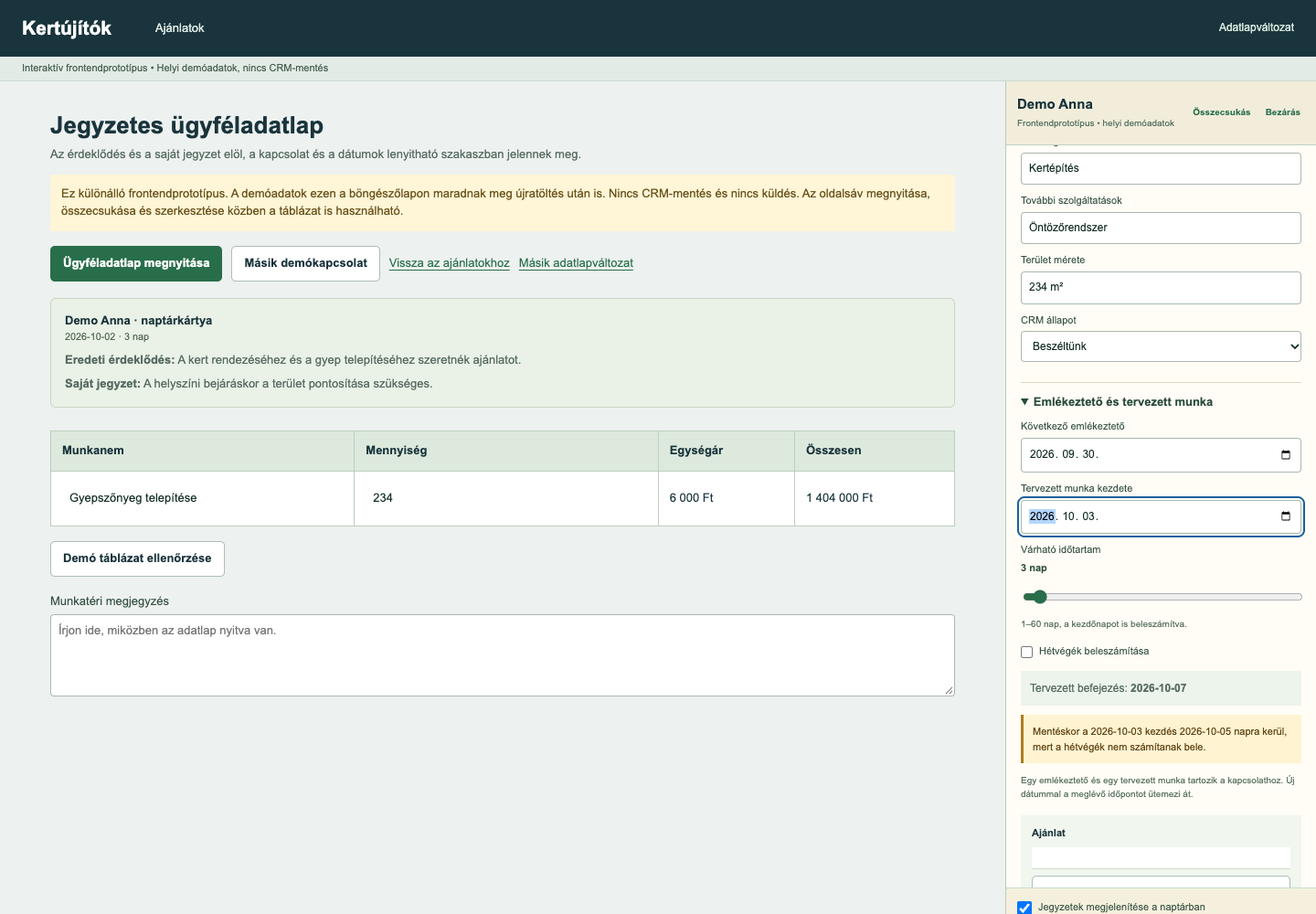
Task: Open calendar picker for Tervezett munka kezdete
Action: coord(1285,516)
